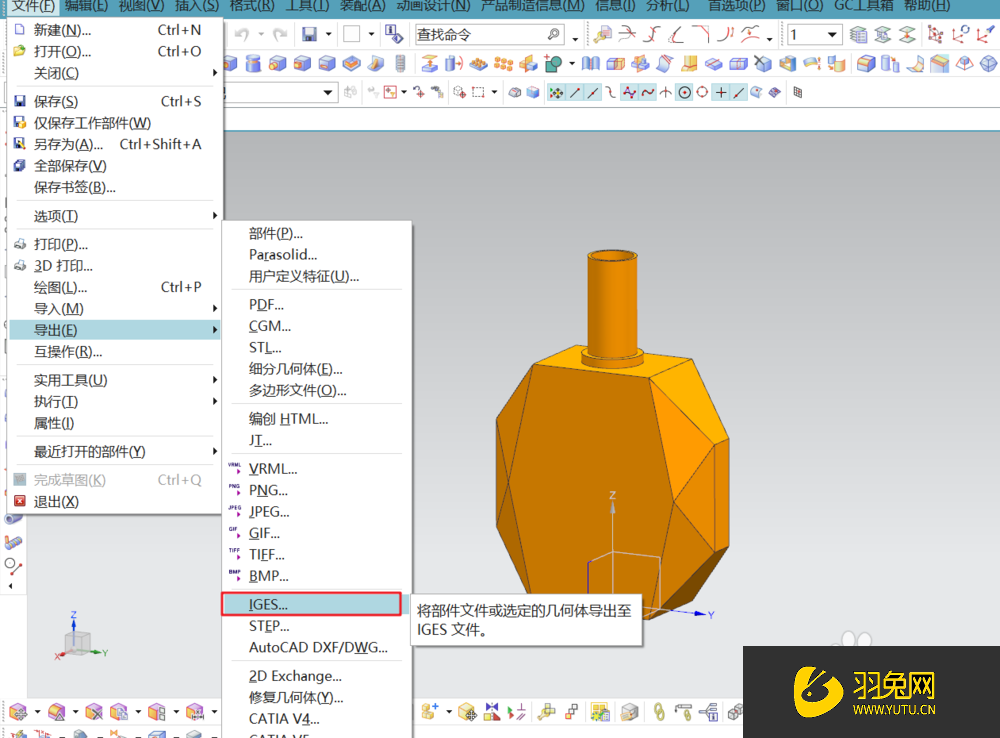Toggle the snap midpoint line icon
Viewport: 1000px width, 738px height.
coord(593,93)
